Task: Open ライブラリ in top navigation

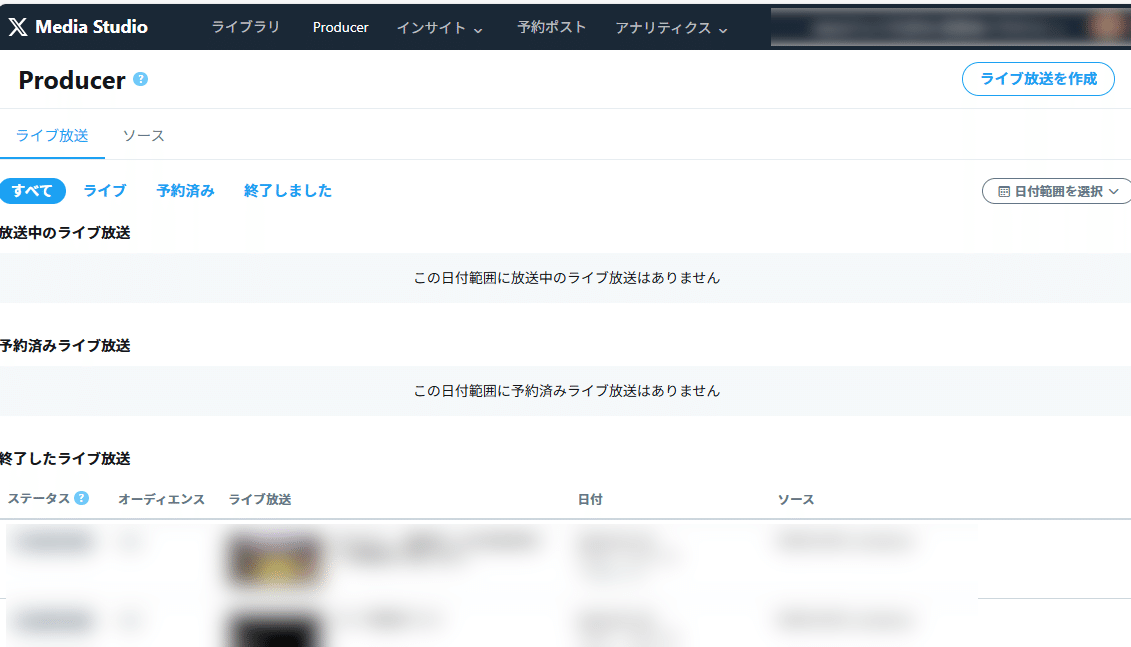Action: click(x=245, y=27)
